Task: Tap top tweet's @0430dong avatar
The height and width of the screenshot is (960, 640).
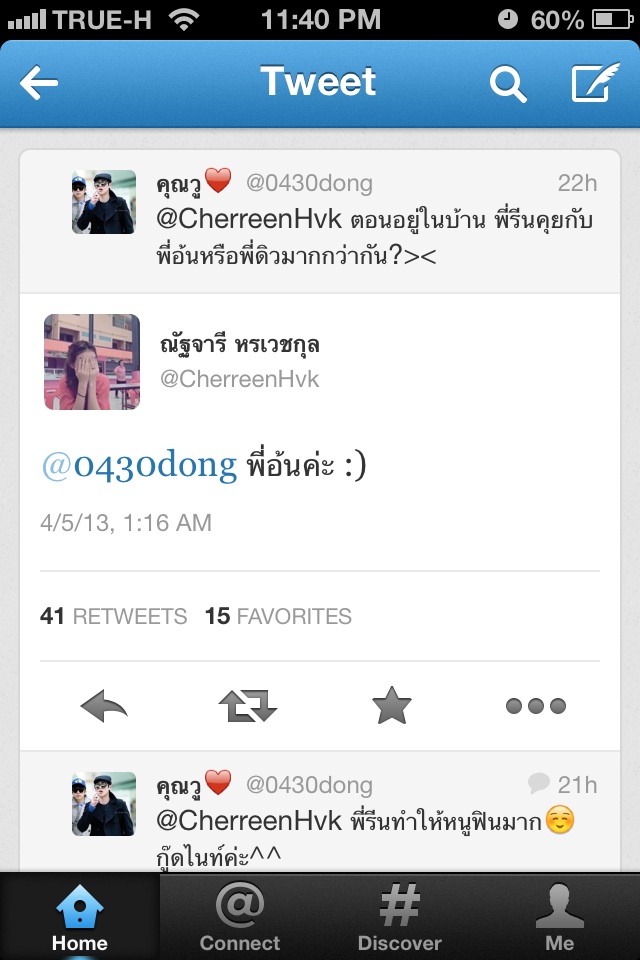Action: [104, 202]
